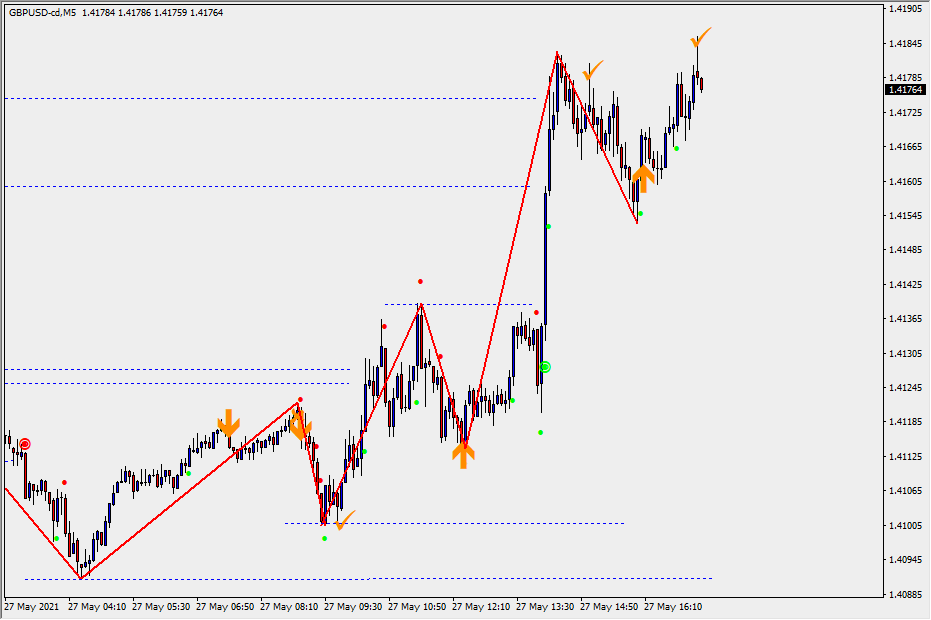Click the 1.41905 label on the price axis

(904, 9)
